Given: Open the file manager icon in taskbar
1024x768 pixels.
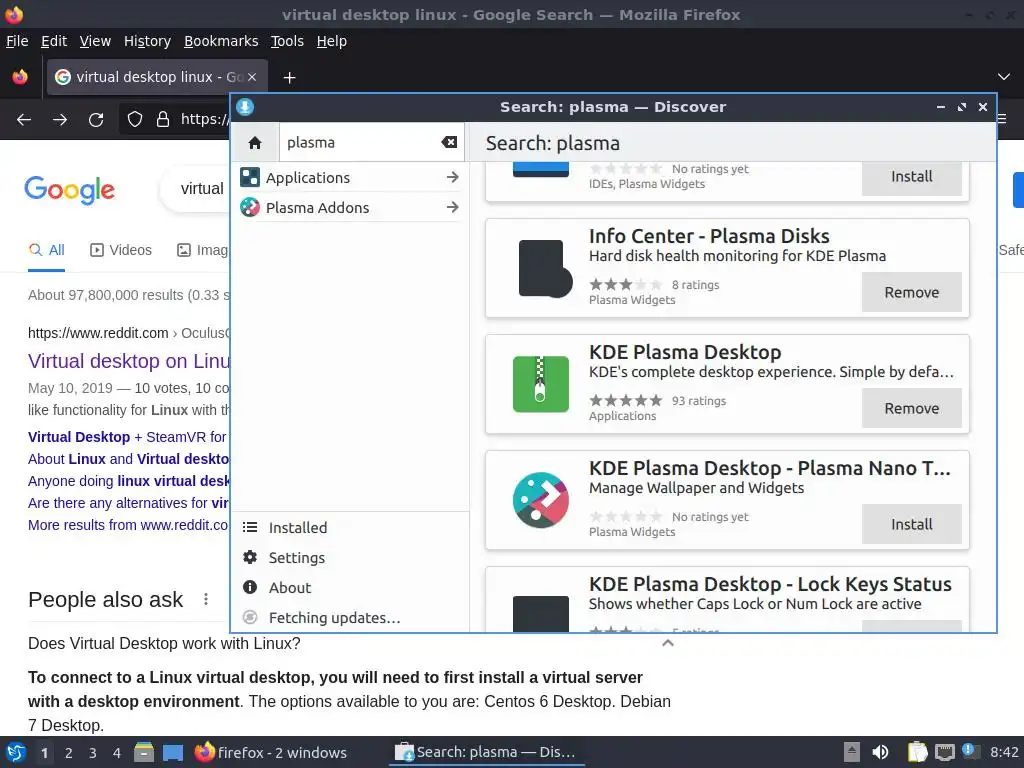Looking at the screenshot, I should pos(144,752).
